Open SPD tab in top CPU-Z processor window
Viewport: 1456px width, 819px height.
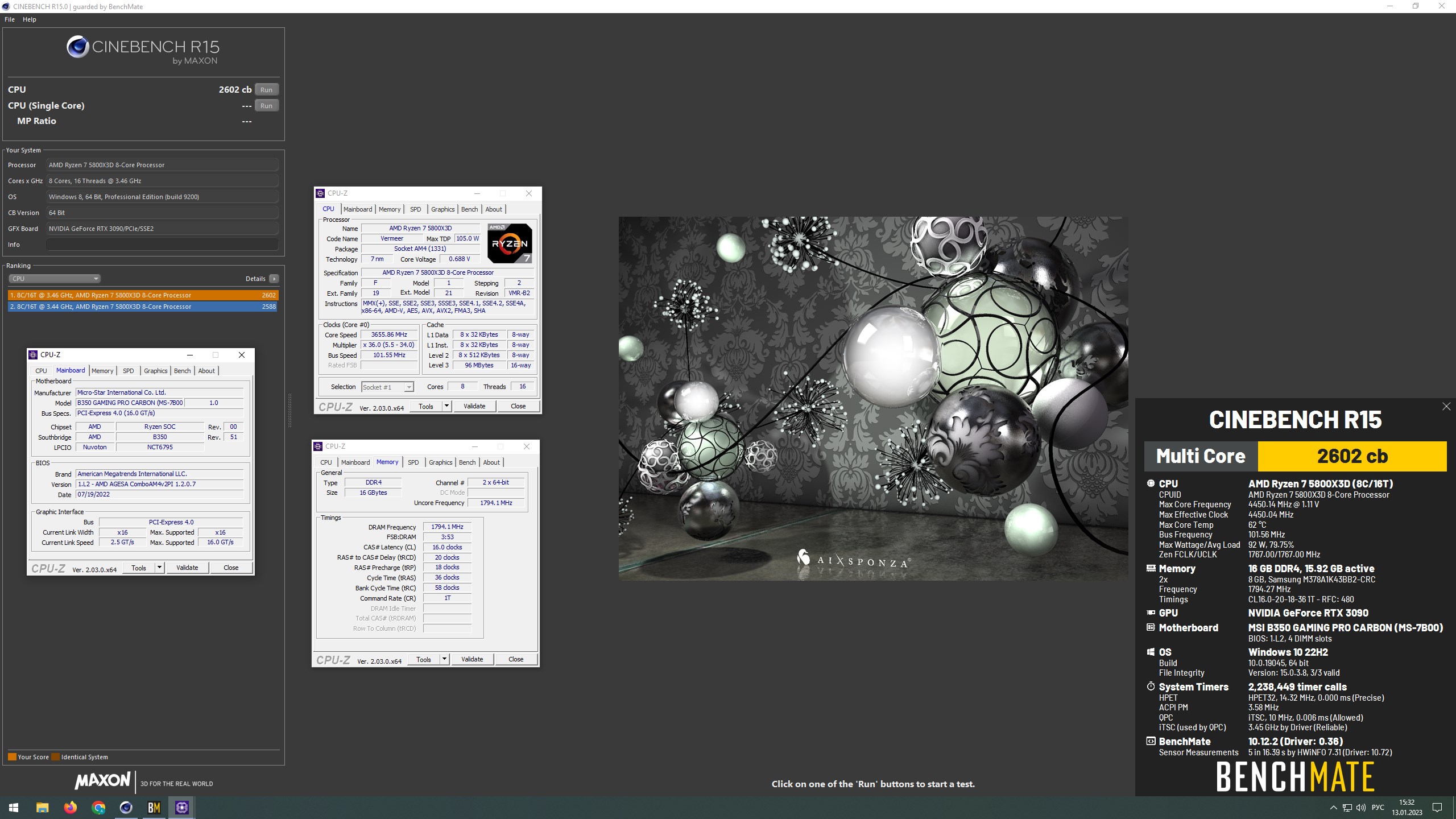click(416, 209)
